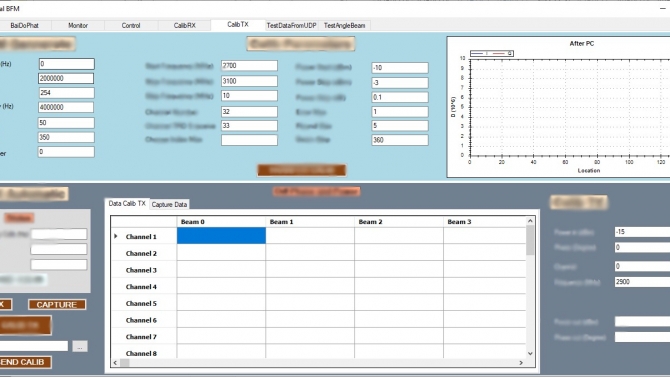Click the field showing 33
670x377 pixels.
click(249, 125)
